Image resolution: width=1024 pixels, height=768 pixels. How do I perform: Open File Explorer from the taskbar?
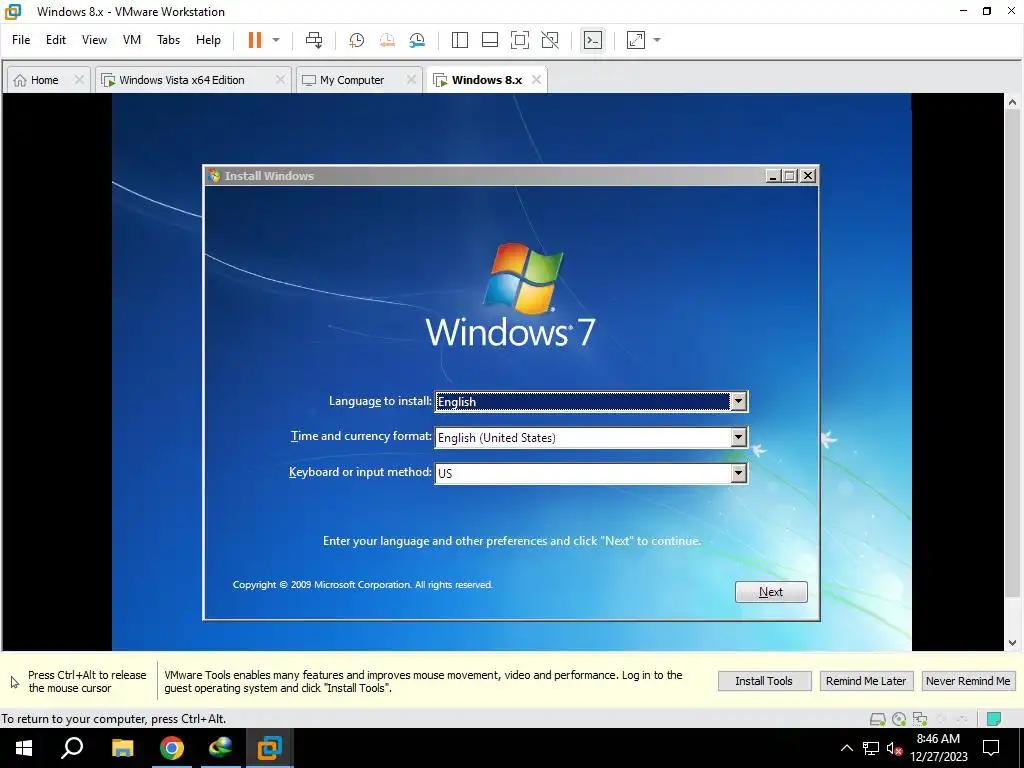click(122, 748)
